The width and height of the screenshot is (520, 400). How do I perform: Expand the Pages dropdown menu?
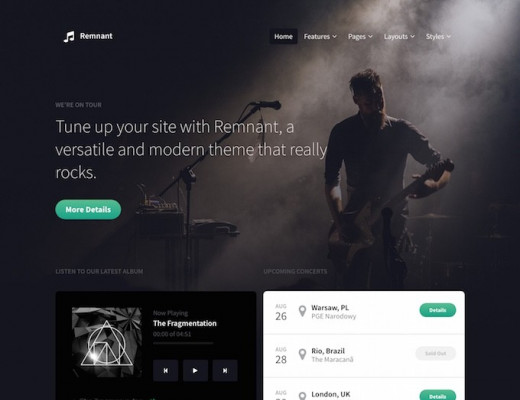click(x=360, y=36)
